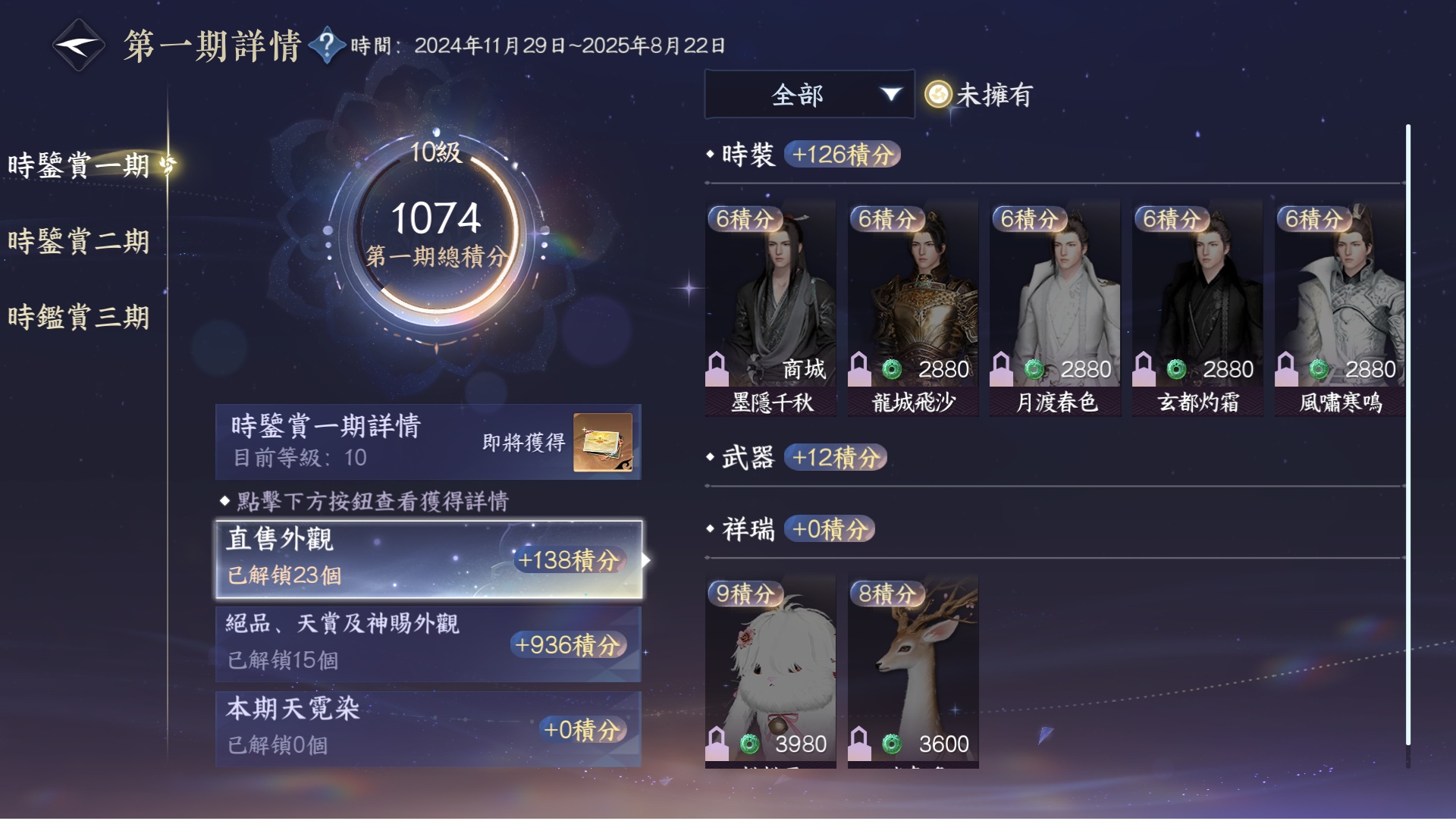
Task: Click the fitting-room icon on fluffy rabbit mount
Action: click(717, 744)
